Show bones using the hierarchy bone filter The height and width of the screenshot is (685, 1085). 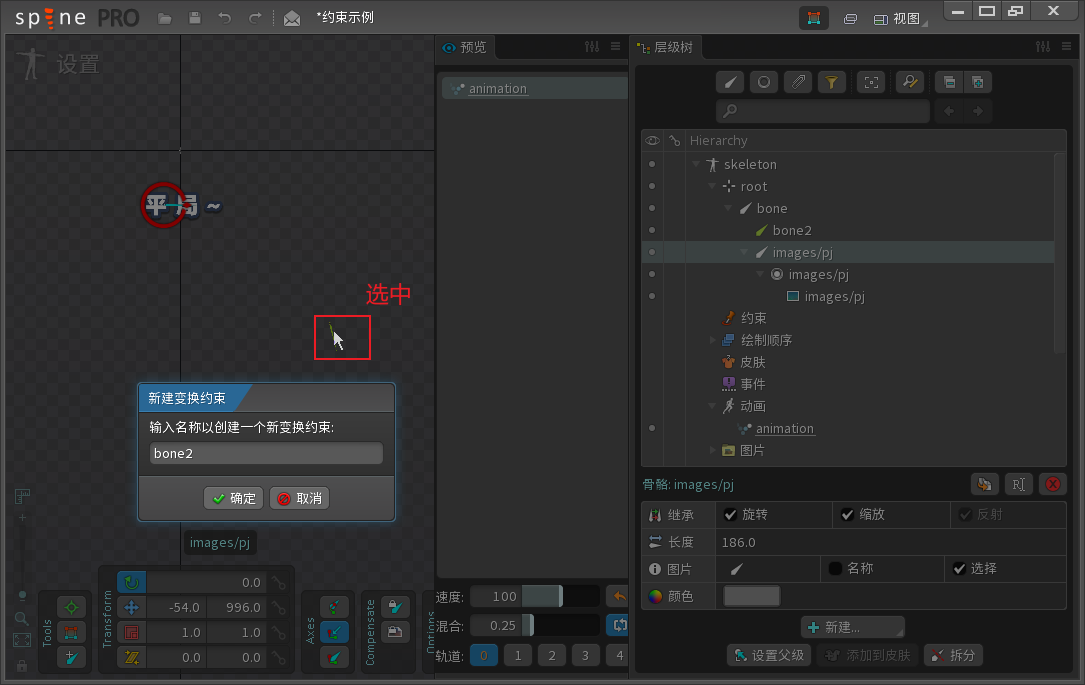pyautogui.click(x=730, y=82)
